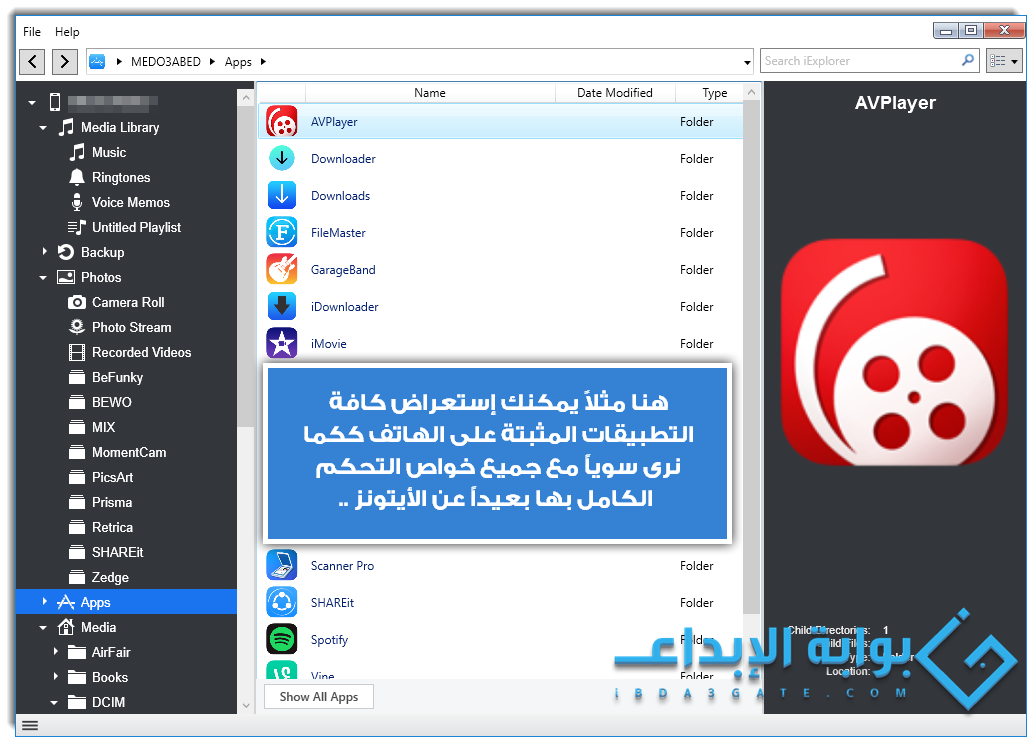Image resolution: width=1027 pixels, height=737 pixels.
Task: Click the FileMaster app icon
Action: click(282, 233)
